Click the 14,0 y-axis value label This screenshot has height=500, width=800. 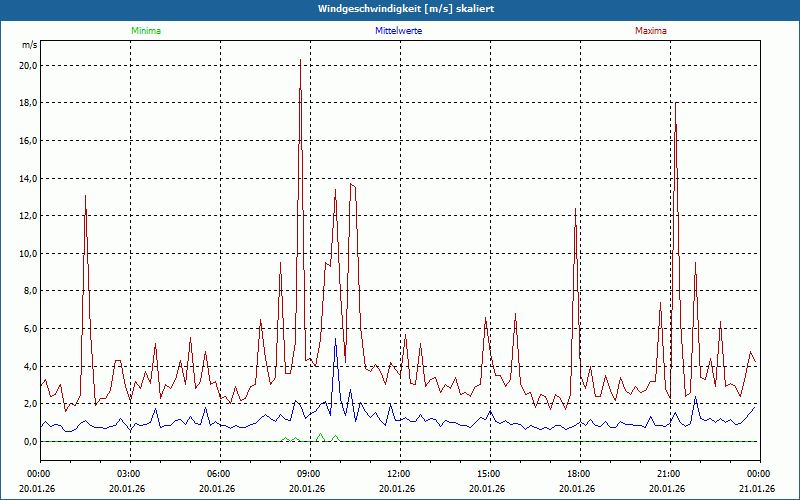click(x=28, y=179)
